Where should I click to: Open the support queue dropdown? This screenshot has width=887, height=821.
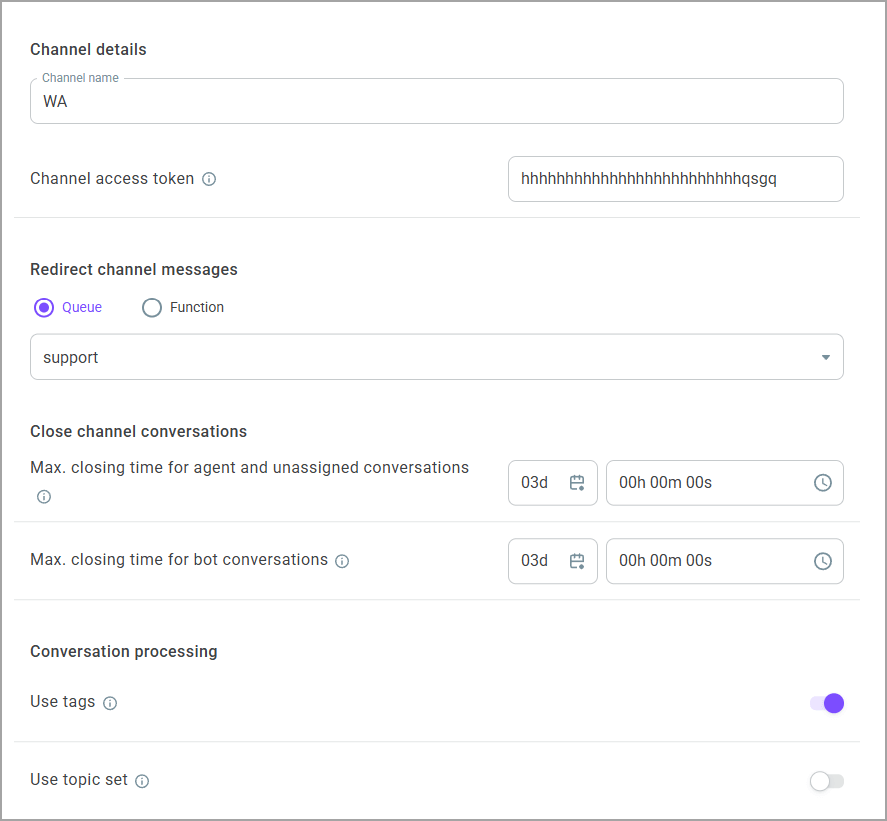[x=437, y=357]
